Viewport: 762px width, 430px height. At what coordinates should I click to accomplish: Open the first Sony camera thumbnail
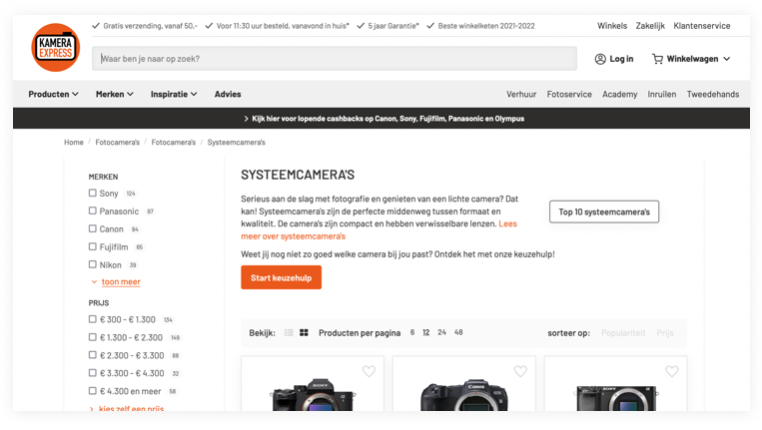coord(313,395)
